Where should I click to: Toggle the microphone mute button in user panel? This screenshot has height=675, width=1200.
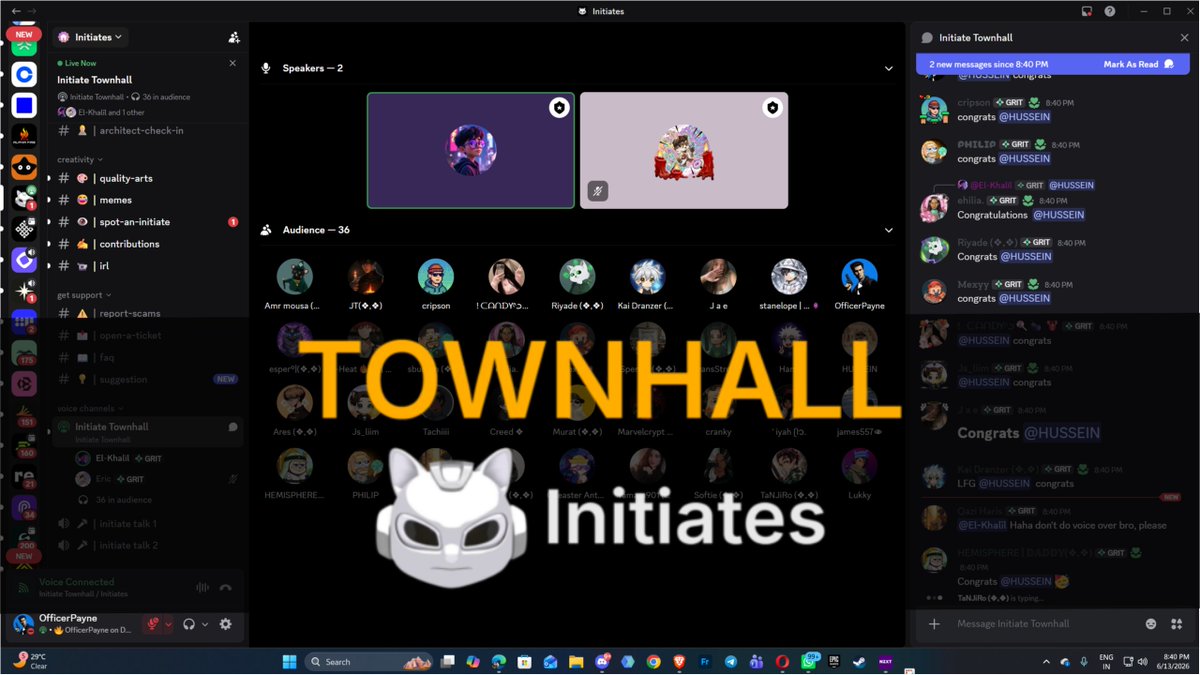[153, 624]
